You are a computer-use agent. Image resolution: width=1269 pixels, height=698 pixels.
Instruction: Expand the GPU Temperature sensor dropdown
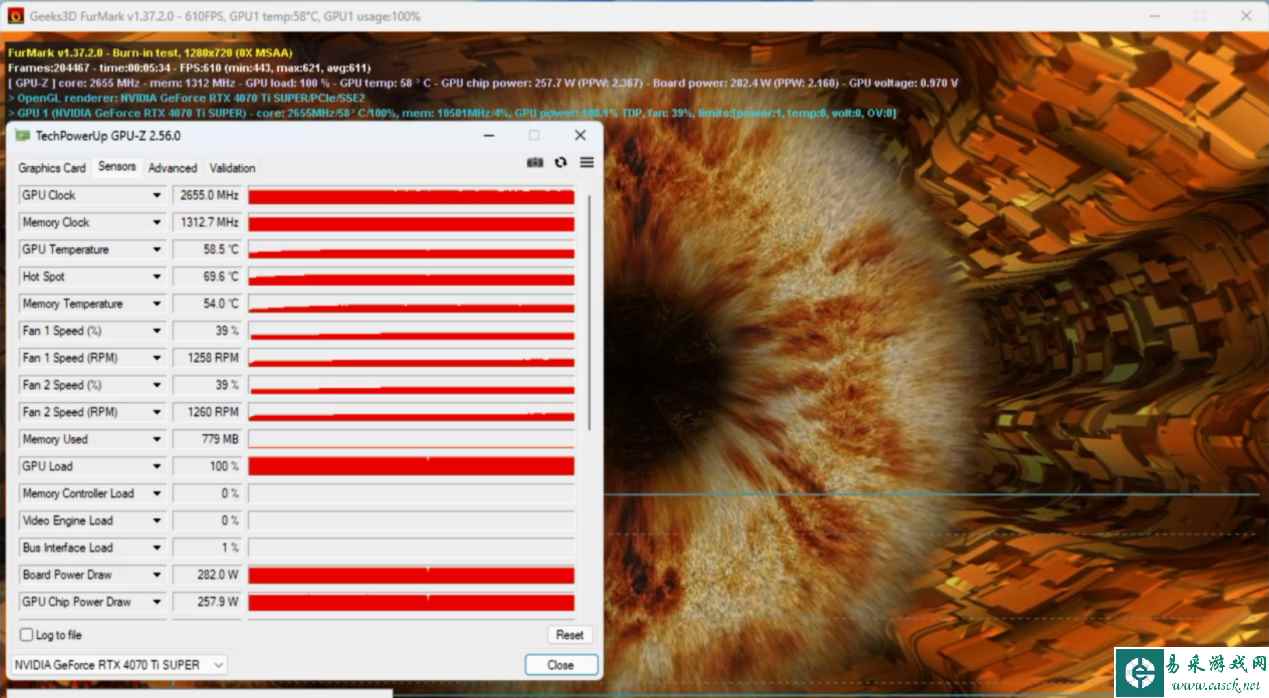[156, 250]
